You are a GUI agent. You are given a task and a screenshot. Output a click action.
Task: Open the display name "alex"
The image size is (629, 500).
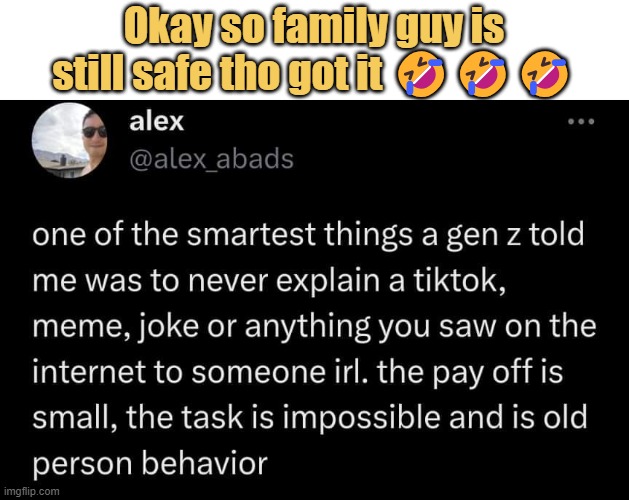coord(156,122)
